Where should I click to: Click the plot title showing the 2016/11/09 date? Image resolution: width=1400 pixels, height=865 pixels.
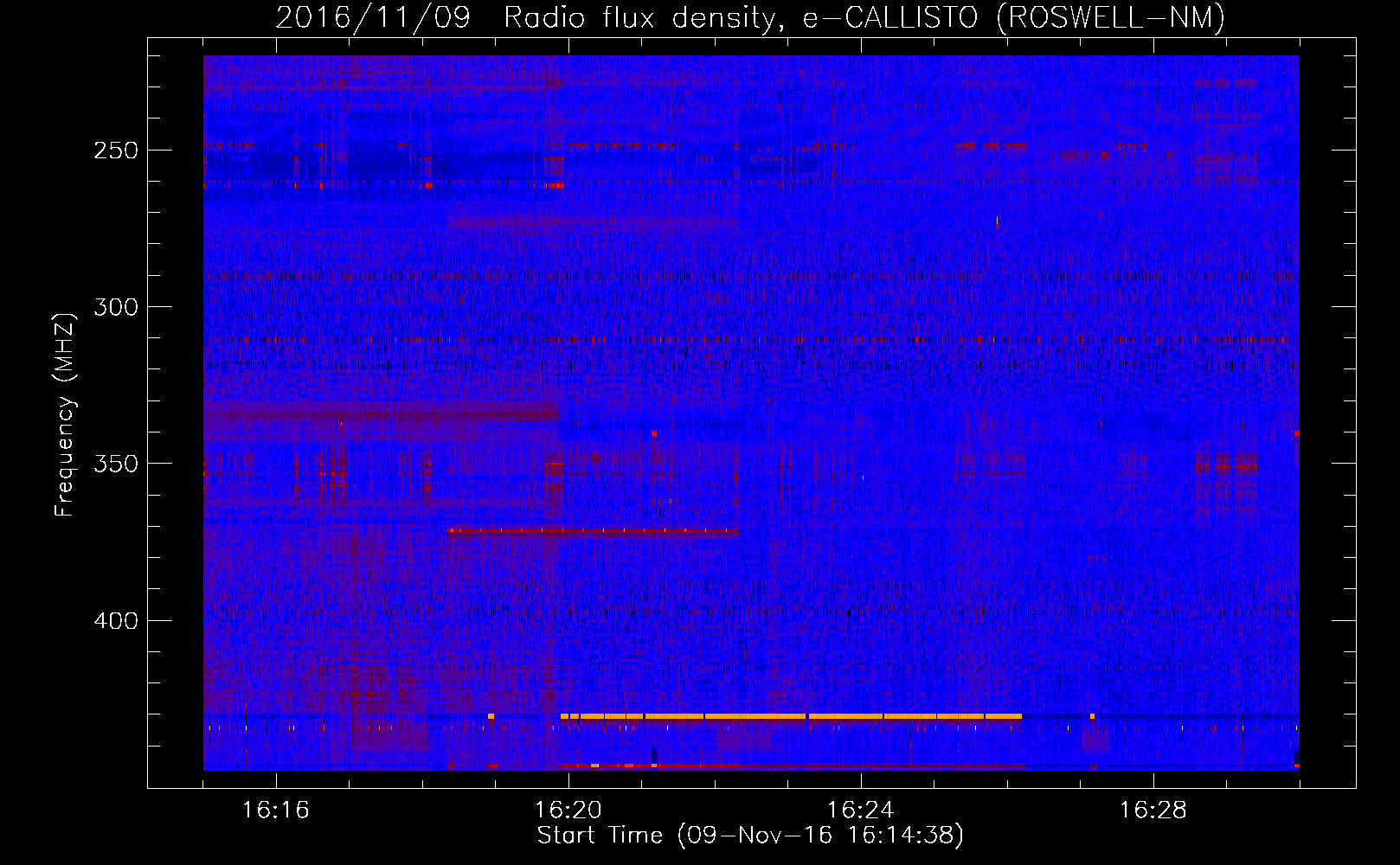click(750, 17)
